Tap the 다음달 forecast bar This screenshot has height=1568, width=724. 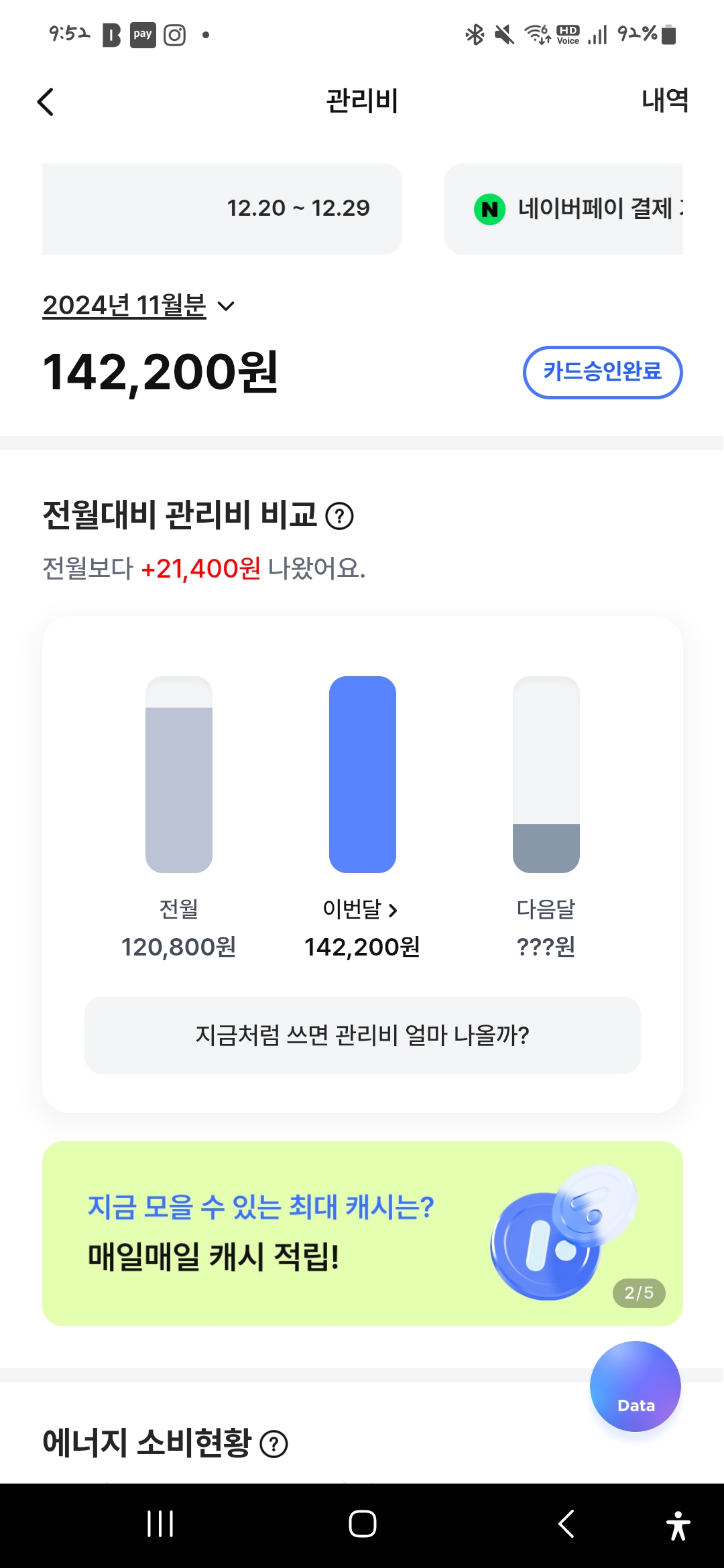546,775
